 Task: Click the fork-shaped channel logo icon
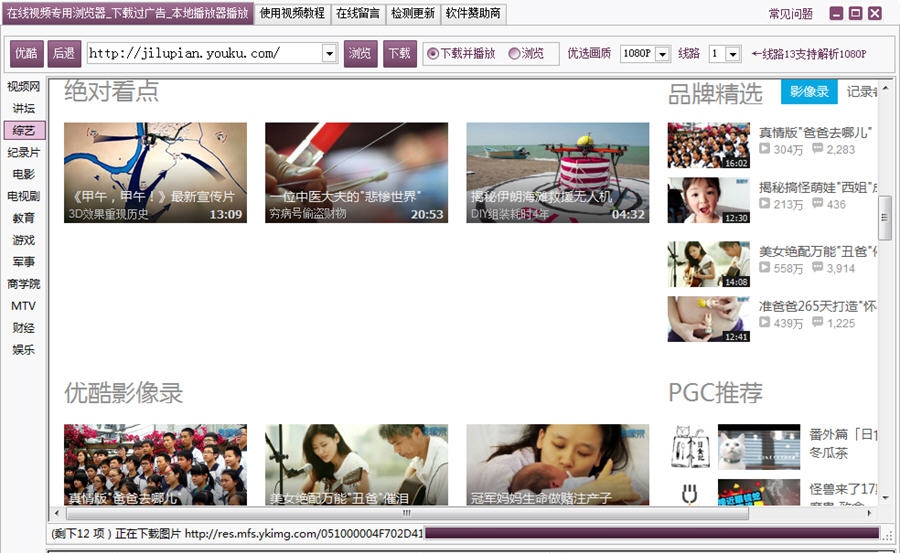click(689, 494)
